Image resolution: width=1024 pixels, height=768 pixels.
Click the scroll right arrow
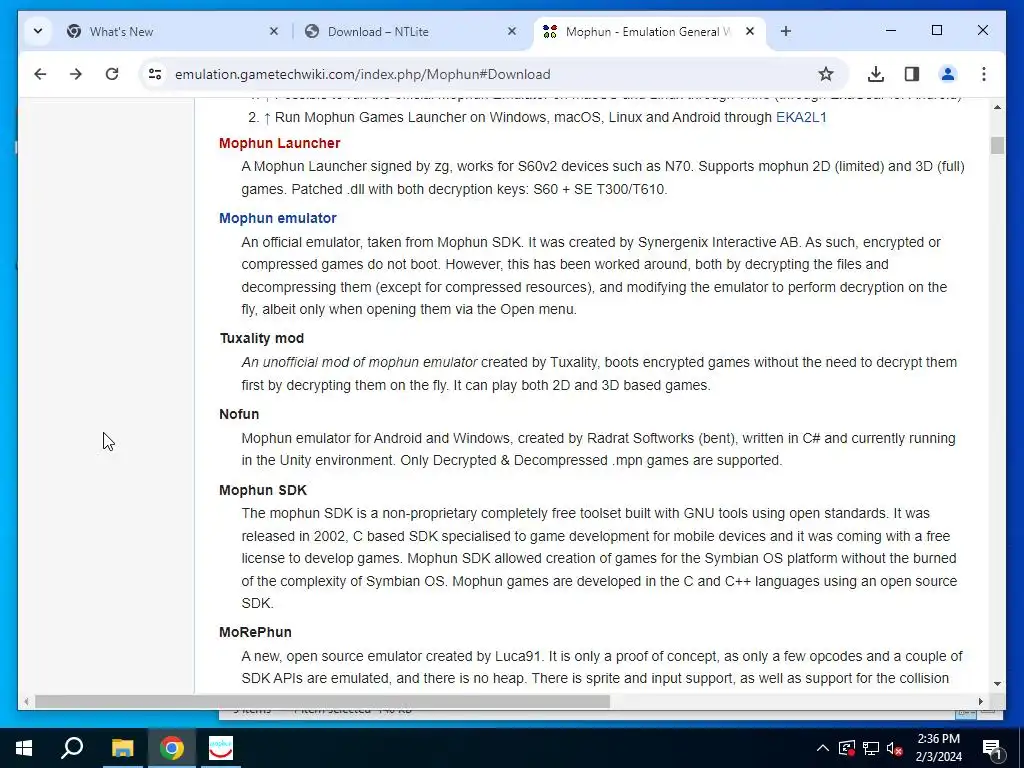[x=980, y=701]
